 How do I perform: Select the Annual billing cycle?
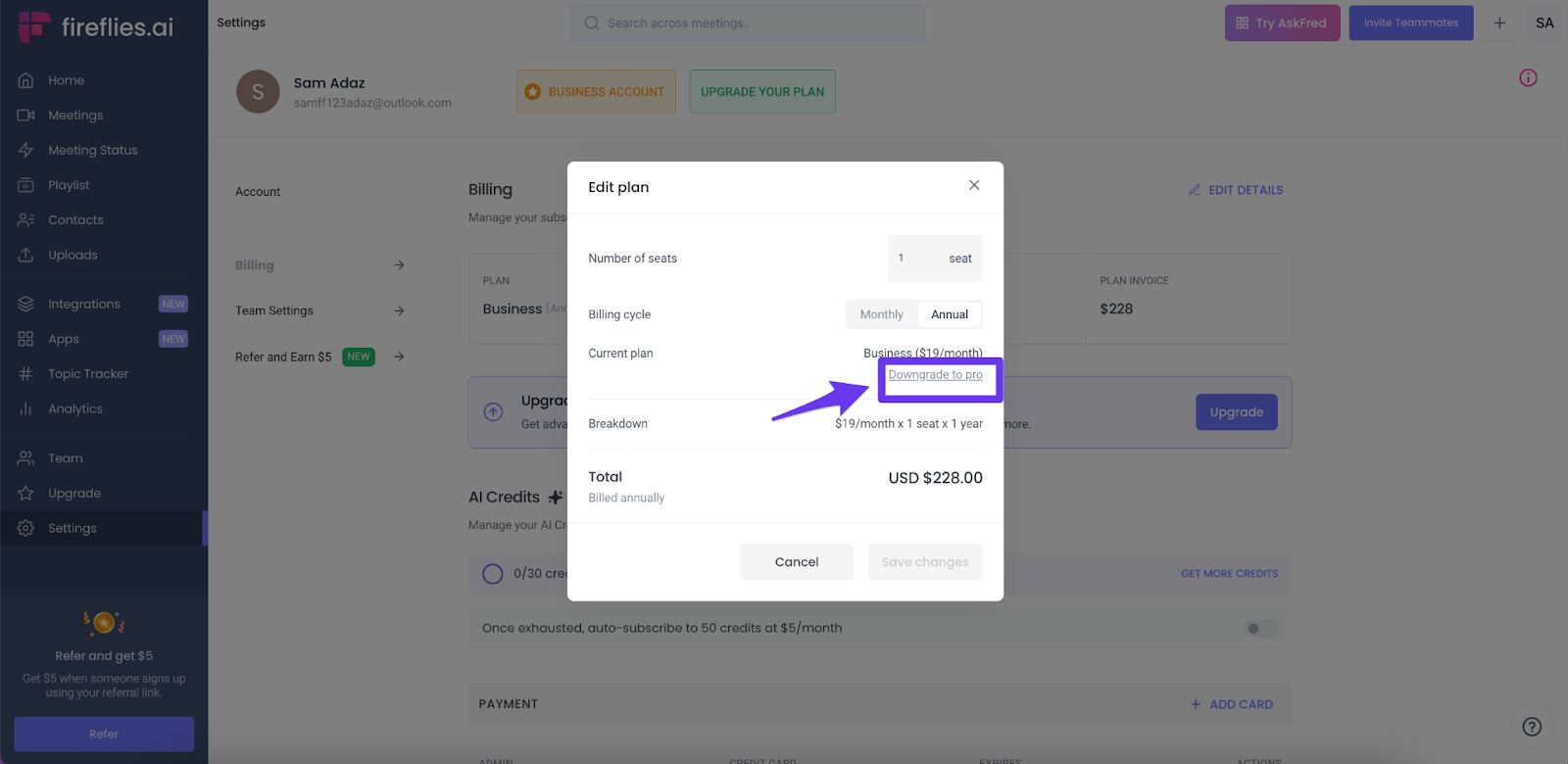coord(950,314)
